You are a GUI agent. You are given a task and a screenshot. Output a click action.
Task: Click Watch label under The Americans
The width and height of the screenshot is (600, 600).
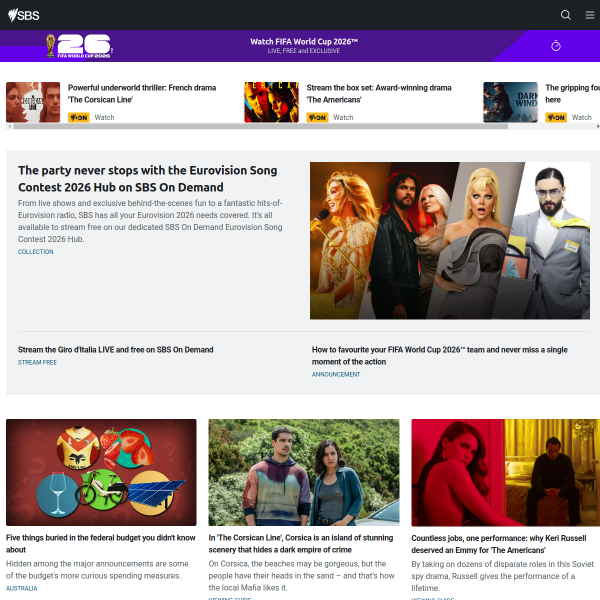point(343,117)
